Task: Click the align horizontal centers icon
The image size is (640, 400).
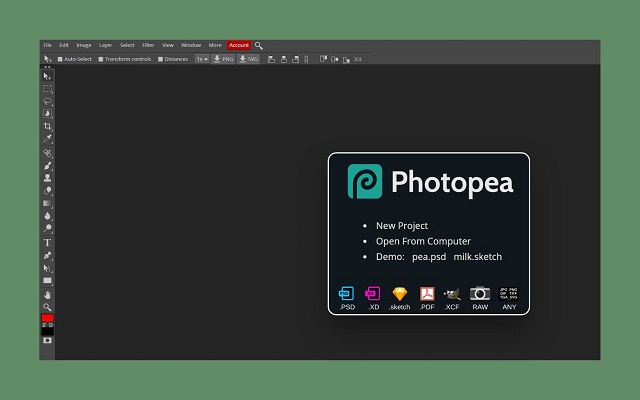Action: click(284, 59)
